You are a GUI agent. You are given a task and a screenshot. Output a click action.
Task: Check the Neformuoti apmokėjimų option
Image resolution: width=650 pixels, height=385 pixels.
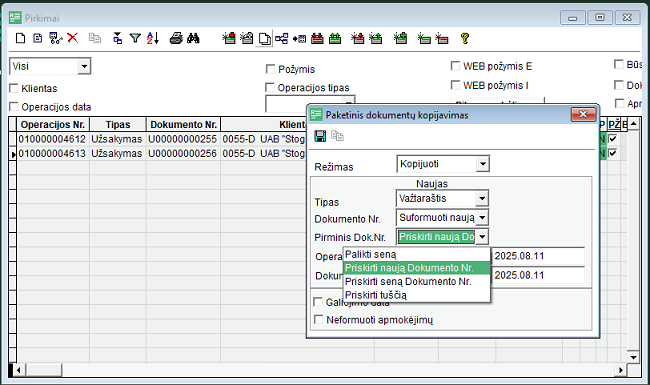click(x=319, y=320)
